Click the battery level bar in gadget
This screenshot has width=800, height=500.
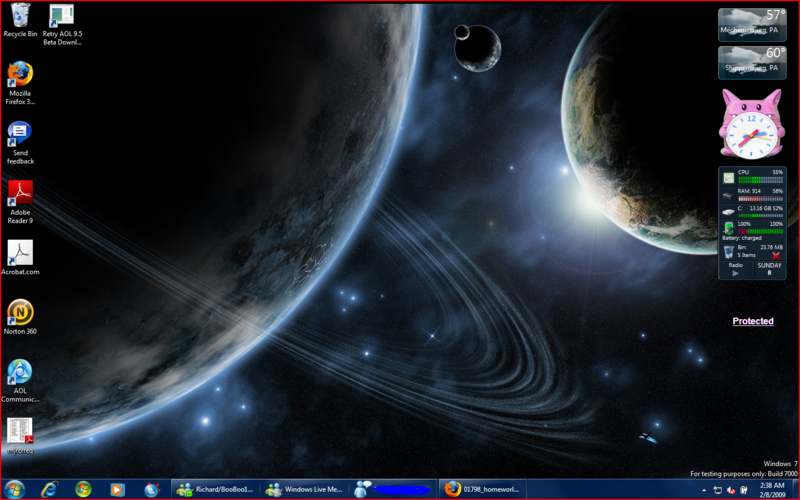coord(760,231)
